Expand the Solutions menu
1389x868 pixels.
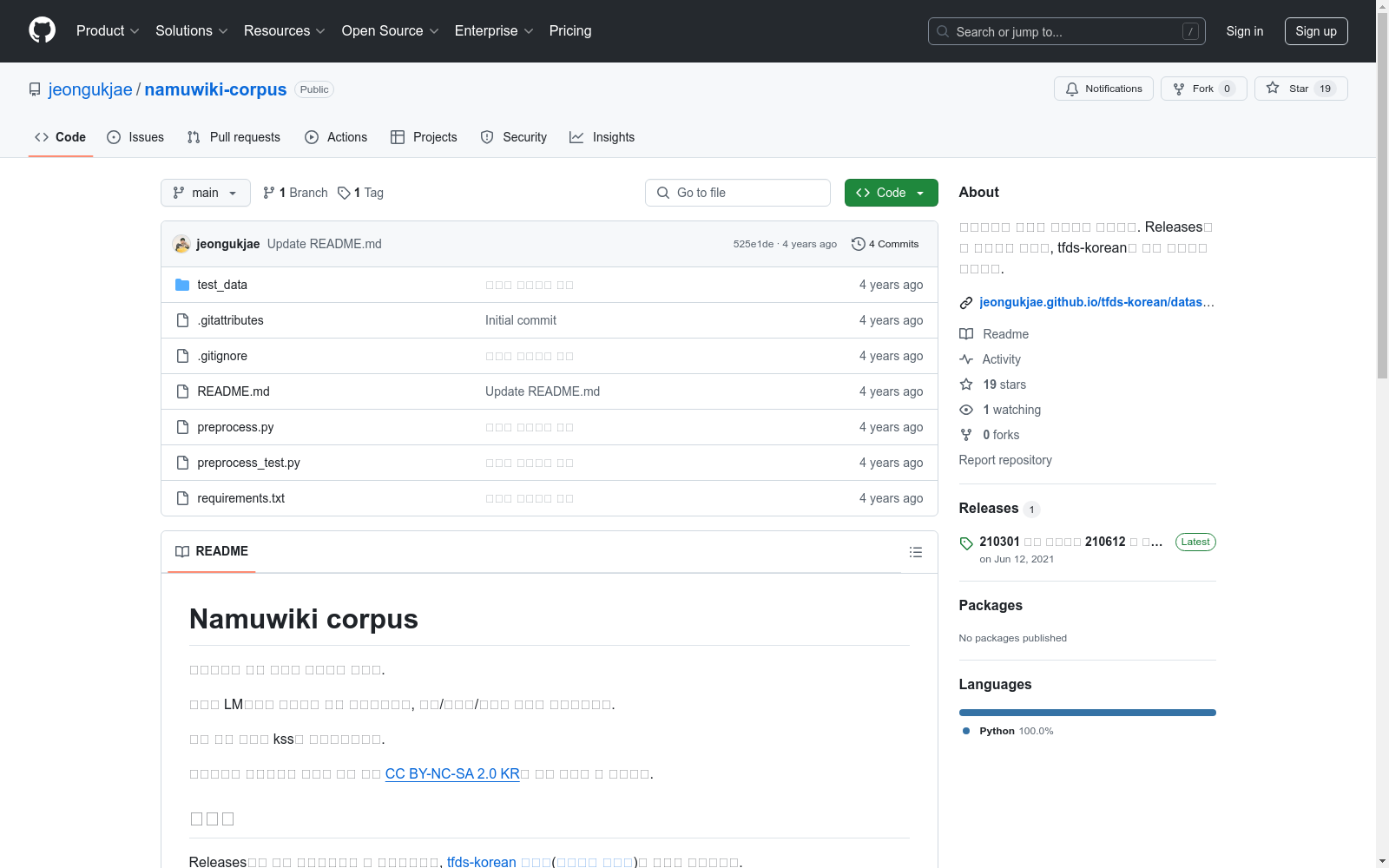click(192, 31)
